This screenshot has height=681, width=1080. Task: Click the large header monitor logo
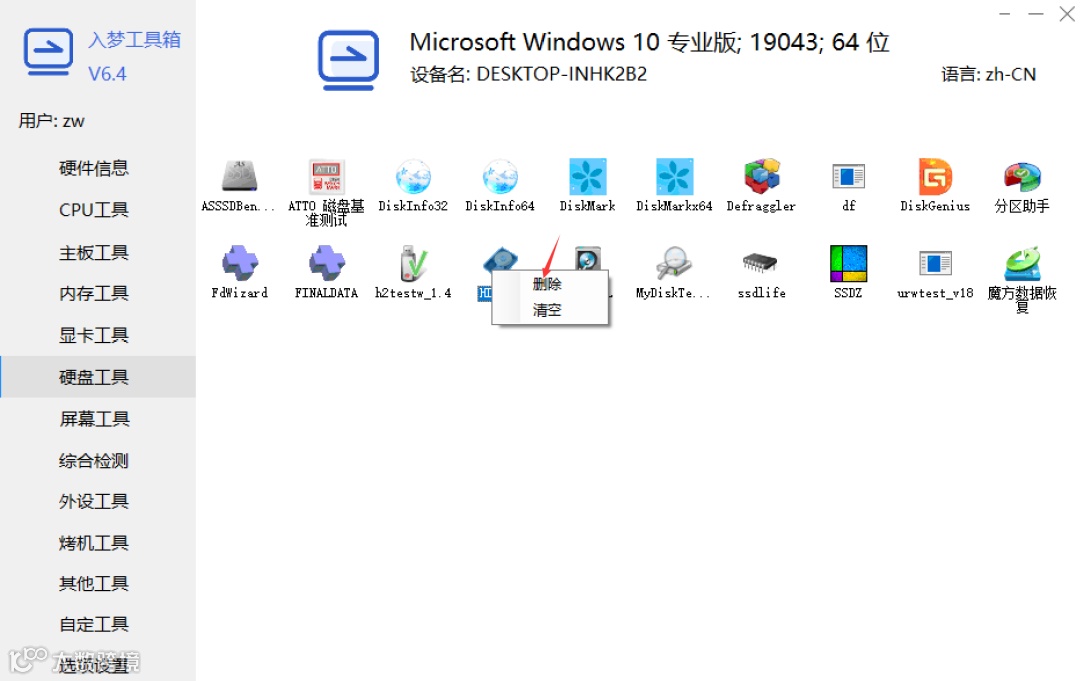(348, 60)
